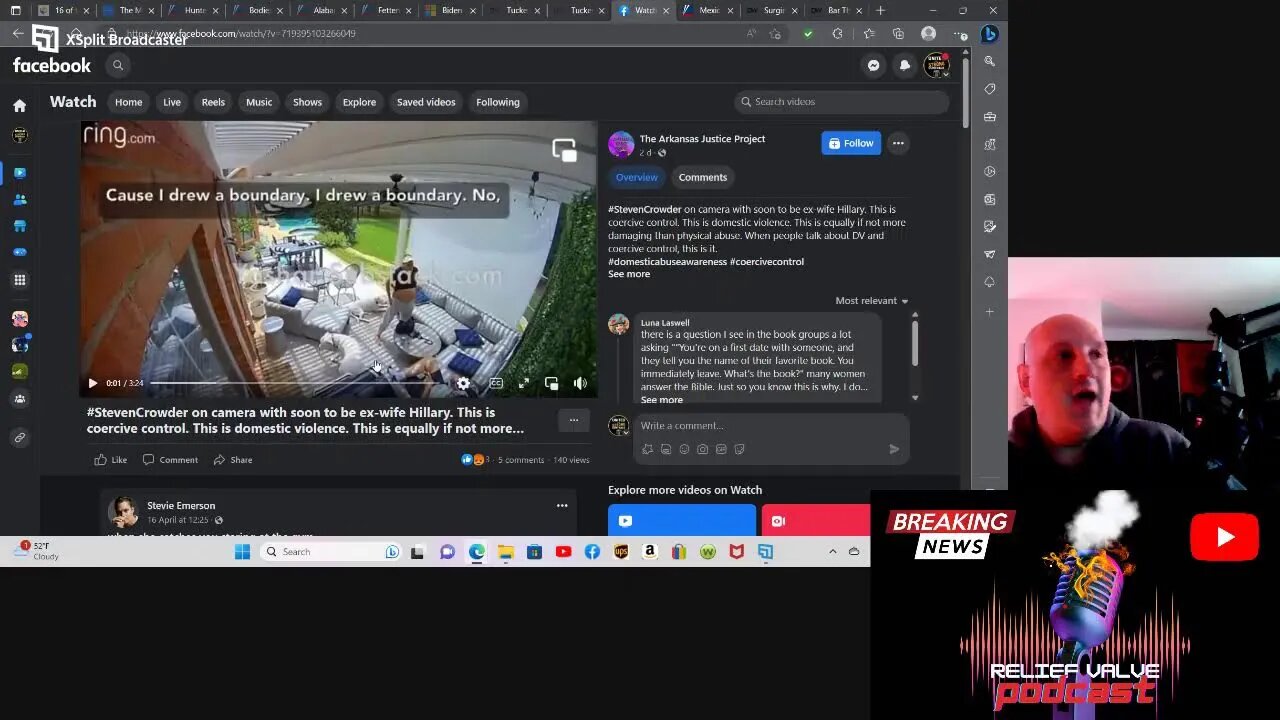Follow The Arkansas Justice Project

point(851,143)
